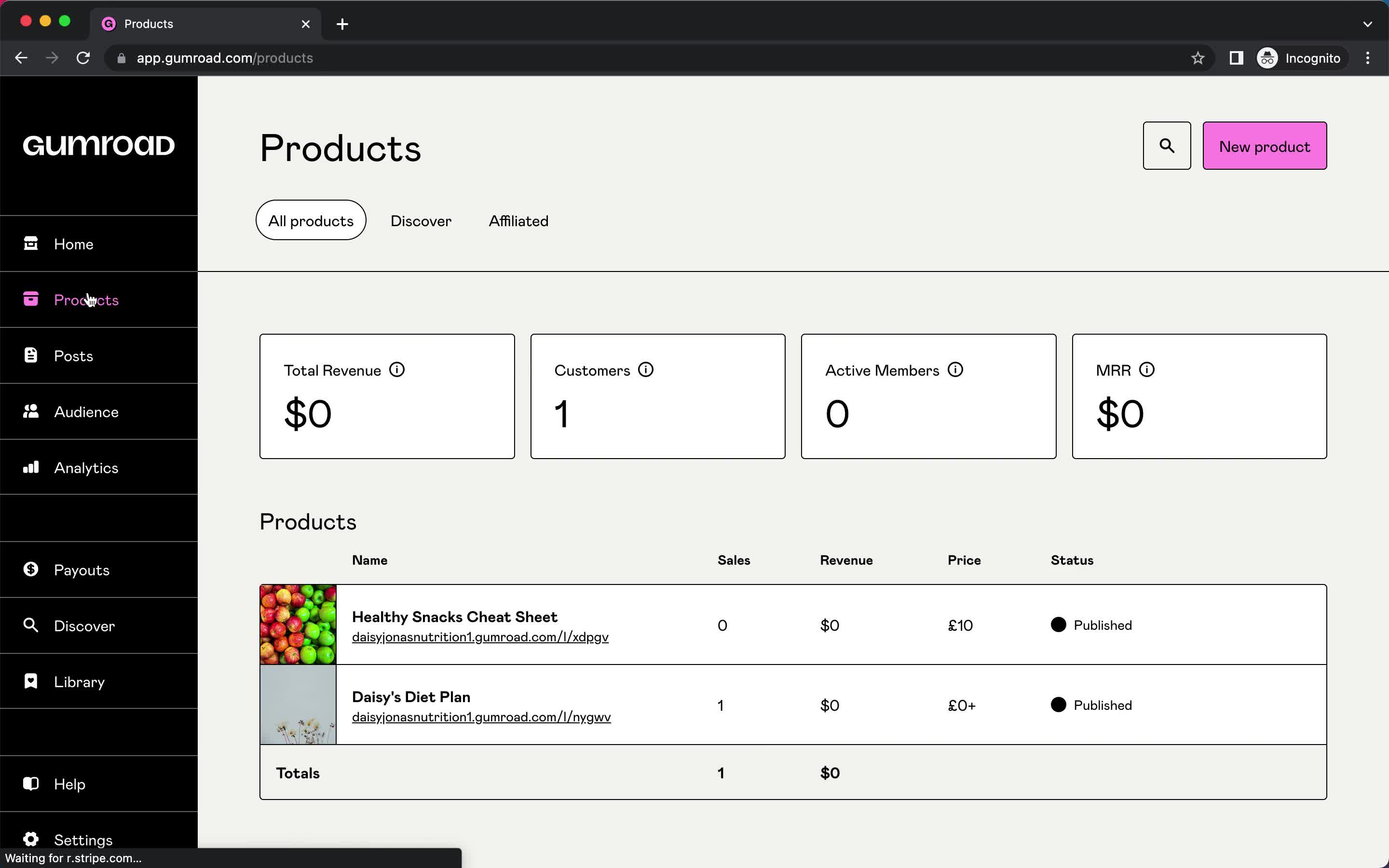Expand the tab search chevron dropdown
The height and width of the screenshot is (868, 1389).
click(x=1367, y=24)
